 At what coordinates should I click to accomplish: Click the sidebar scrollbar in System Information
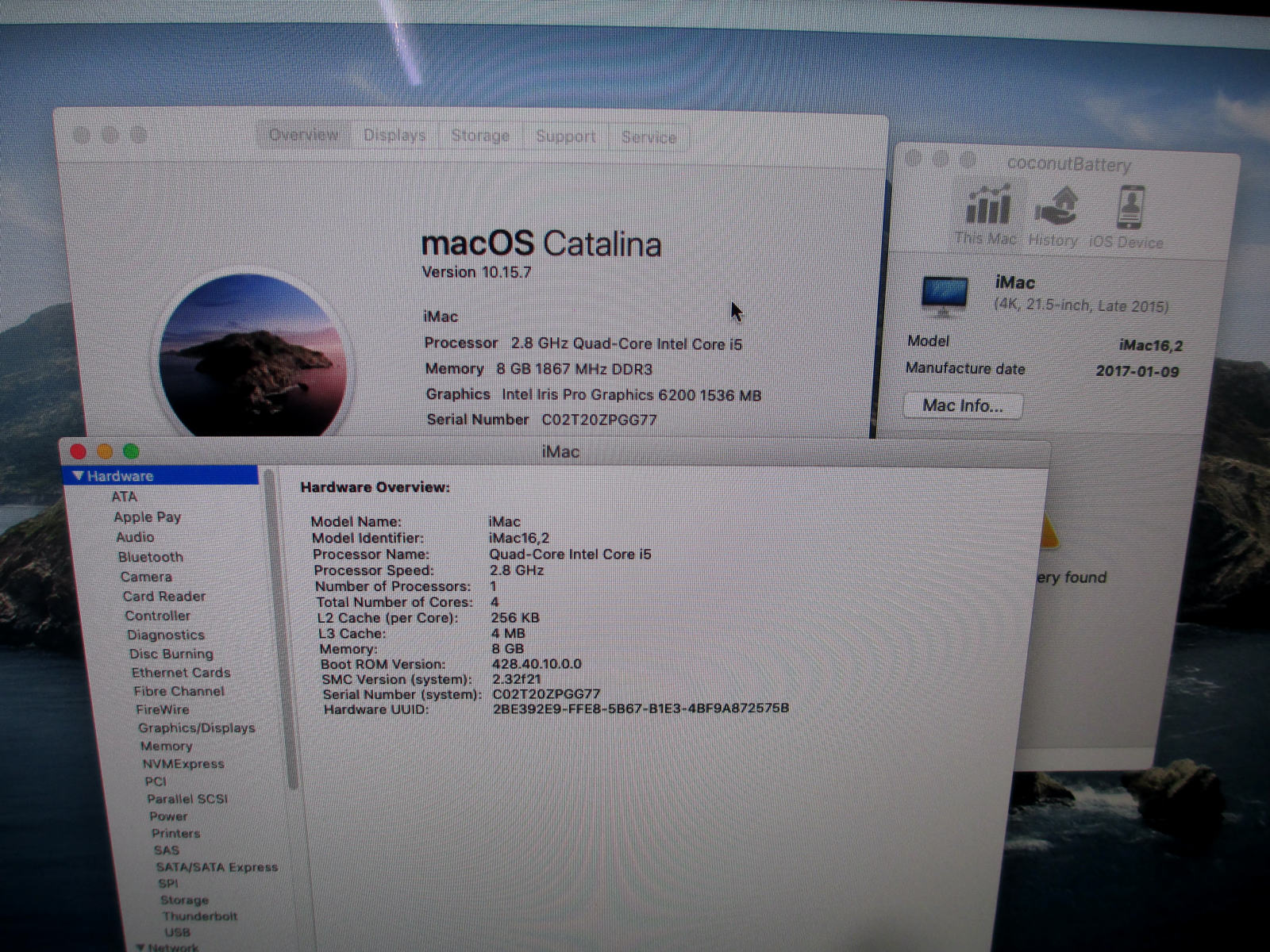click(x=281, y=631)
